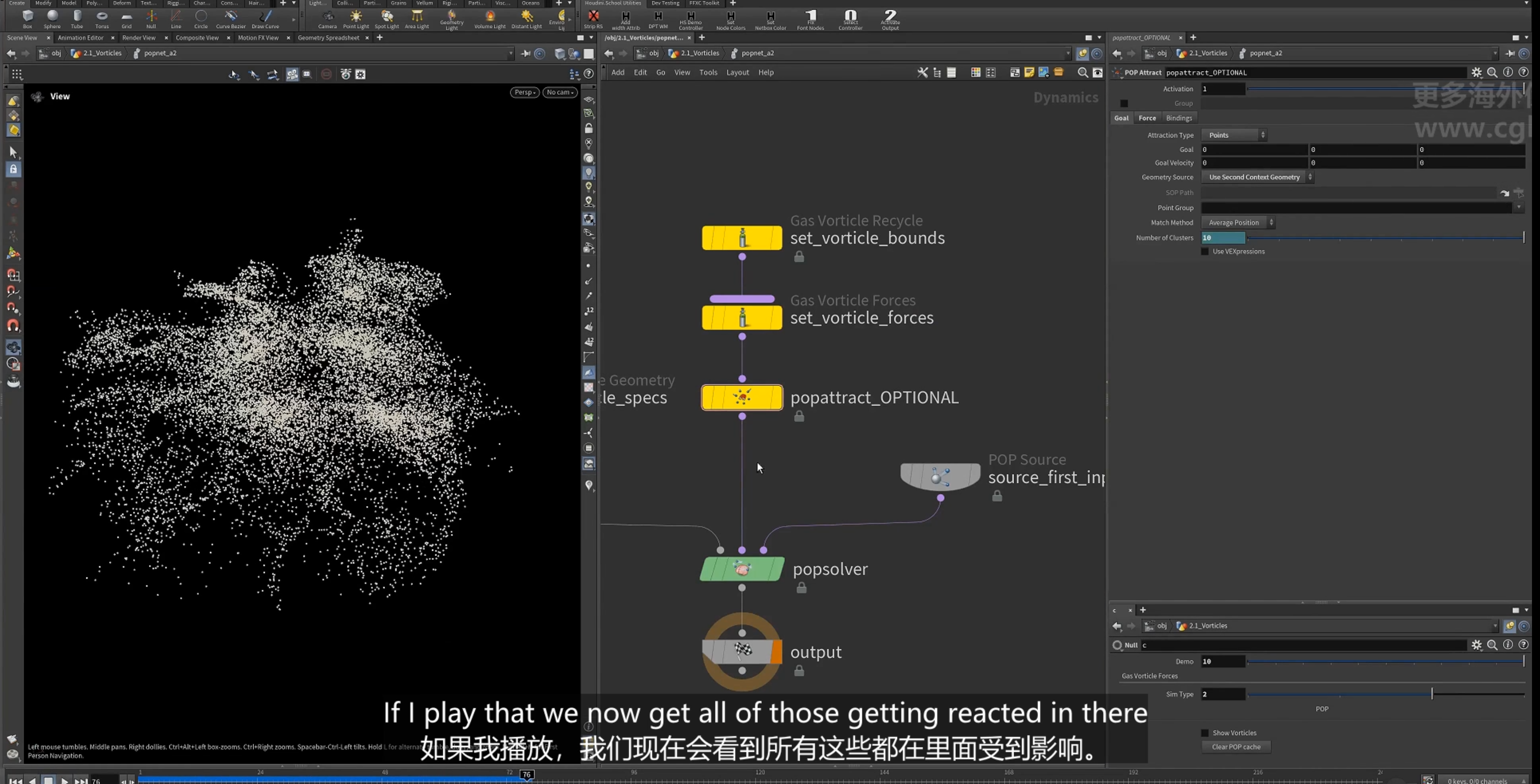Switch to the Force tab
1540x784 pixels.
1147,118
